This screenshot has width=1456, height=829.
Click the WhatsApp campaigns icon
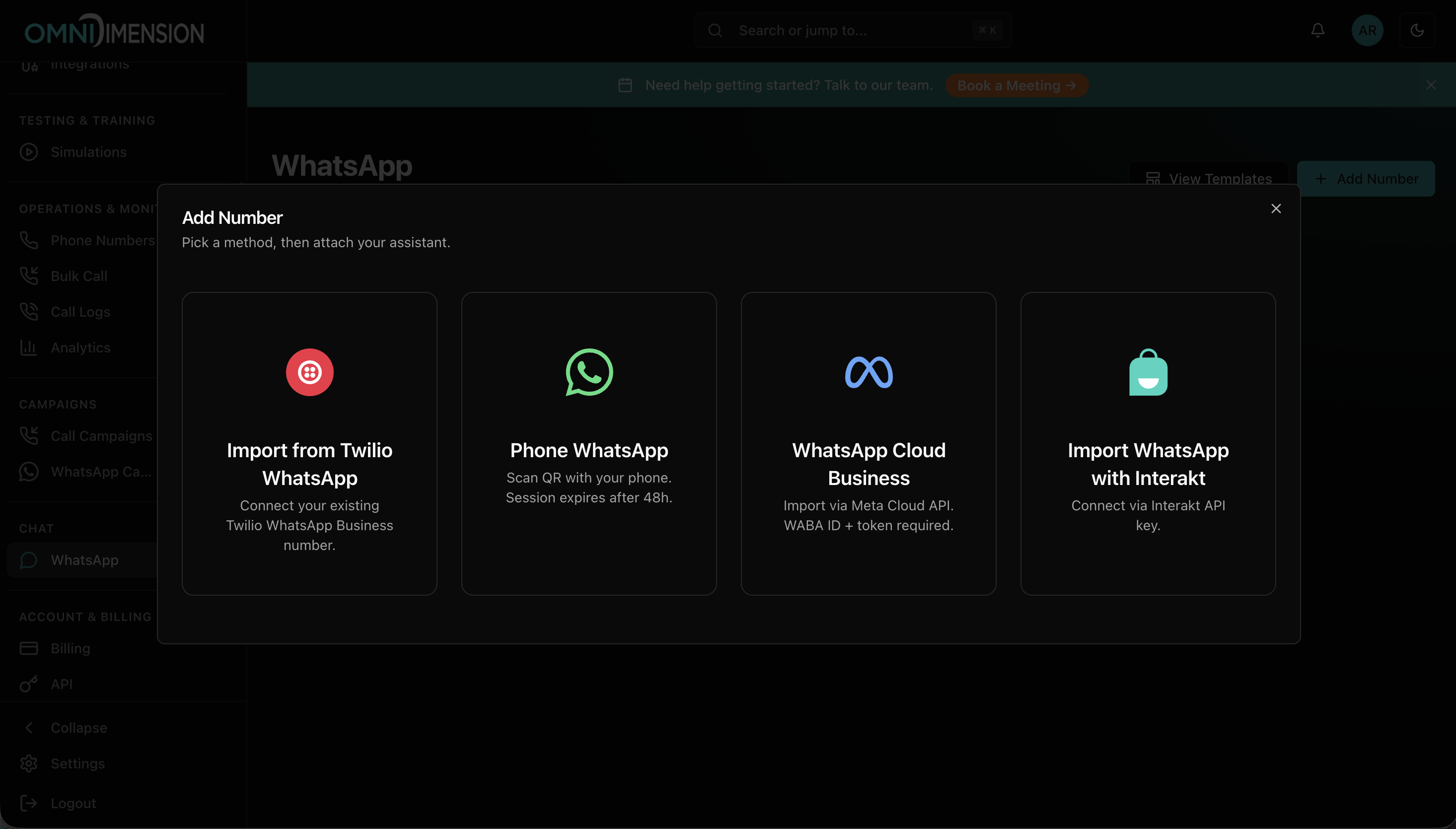click(28, 472)
